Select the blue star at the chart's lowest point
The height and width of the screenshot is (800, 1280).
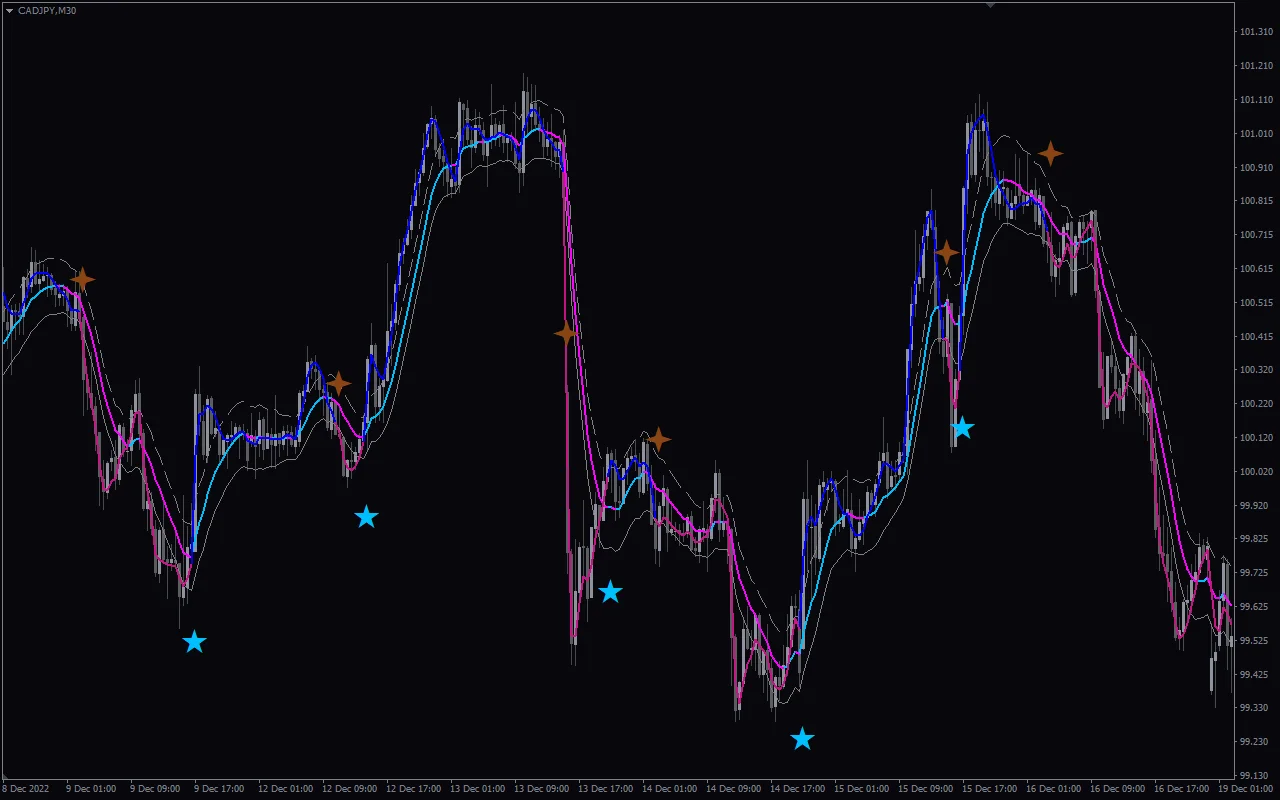(802, 738)
